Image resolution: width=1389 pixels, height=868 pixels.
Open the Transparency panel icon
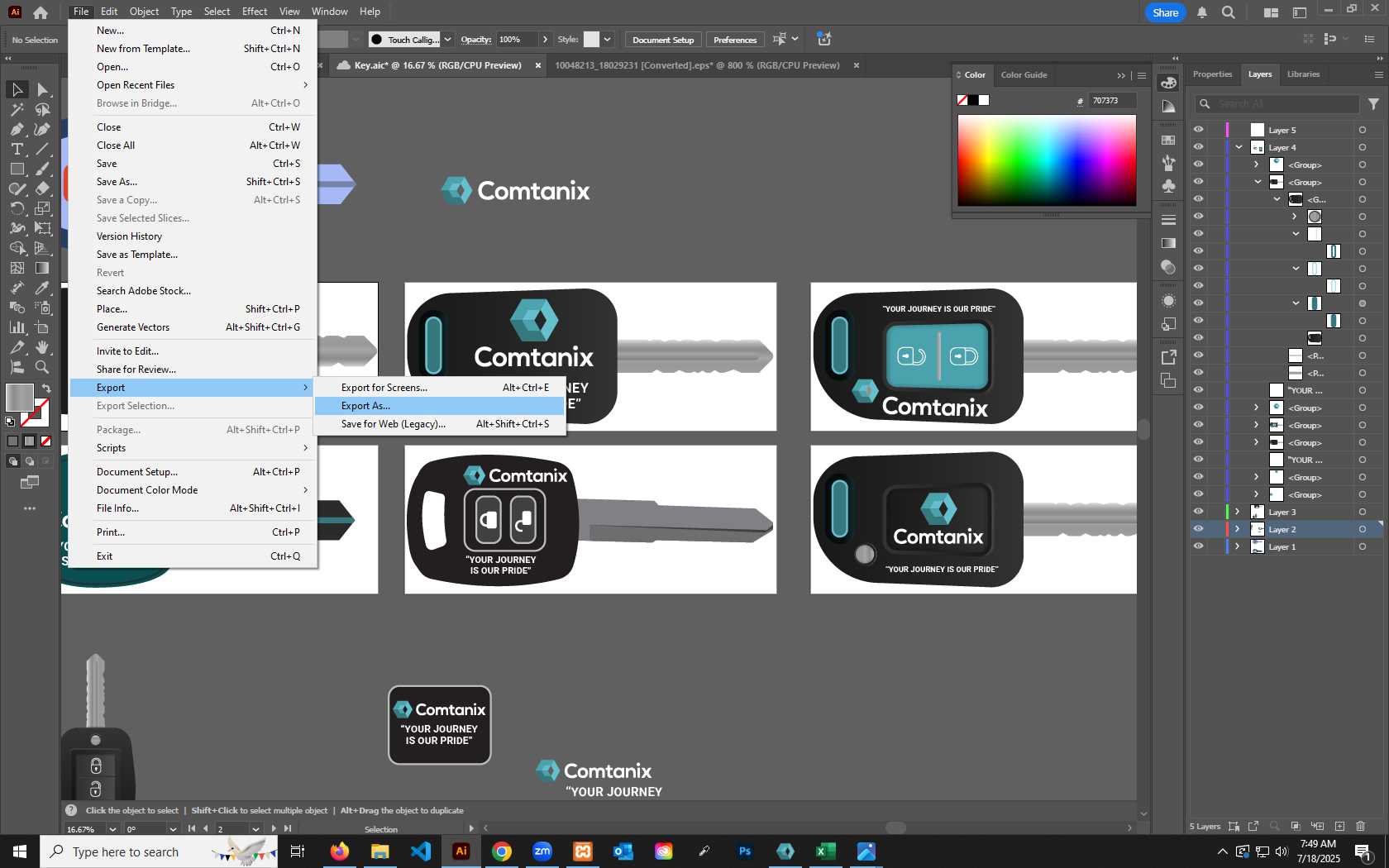[x=1168, y=267]
